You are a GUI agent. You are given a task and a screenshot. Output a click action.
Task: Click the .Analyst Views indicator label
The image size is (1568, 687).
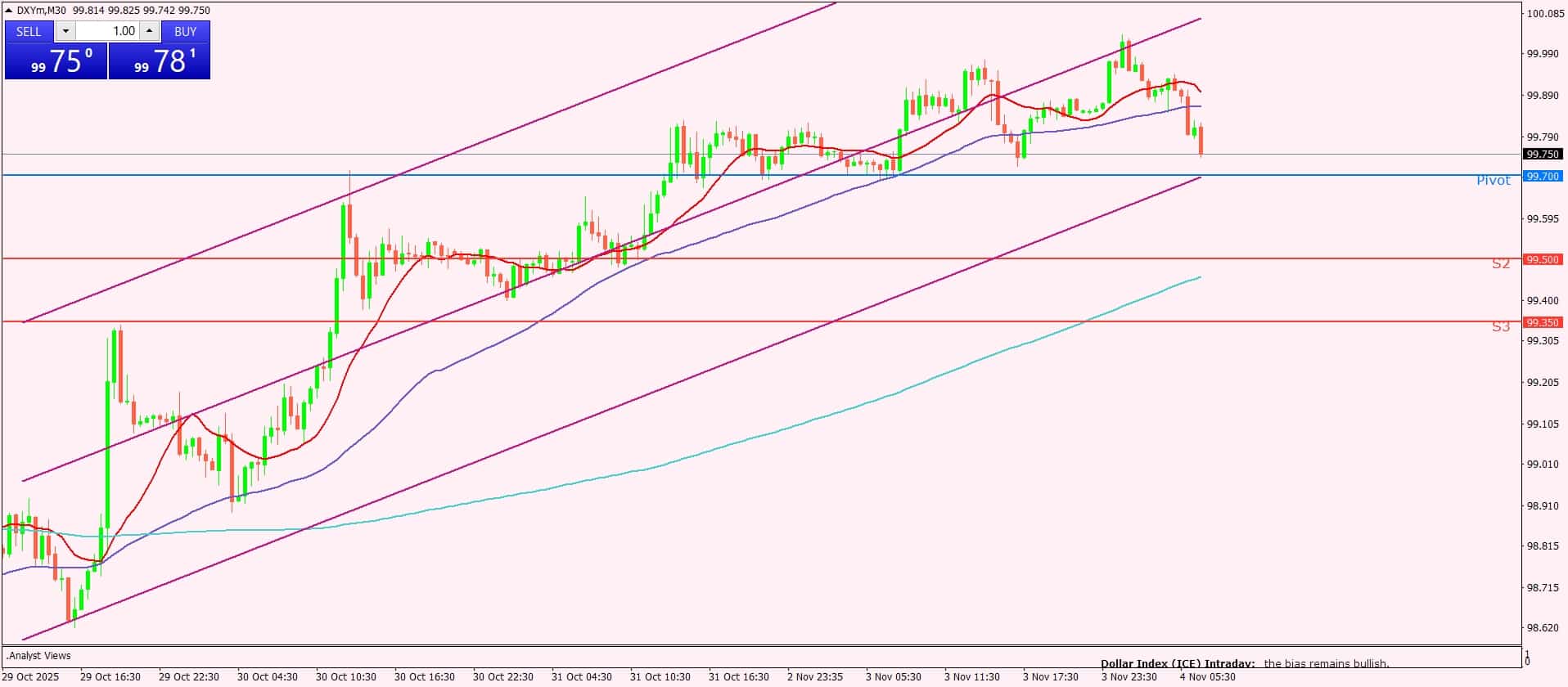[x=39, y=655]
